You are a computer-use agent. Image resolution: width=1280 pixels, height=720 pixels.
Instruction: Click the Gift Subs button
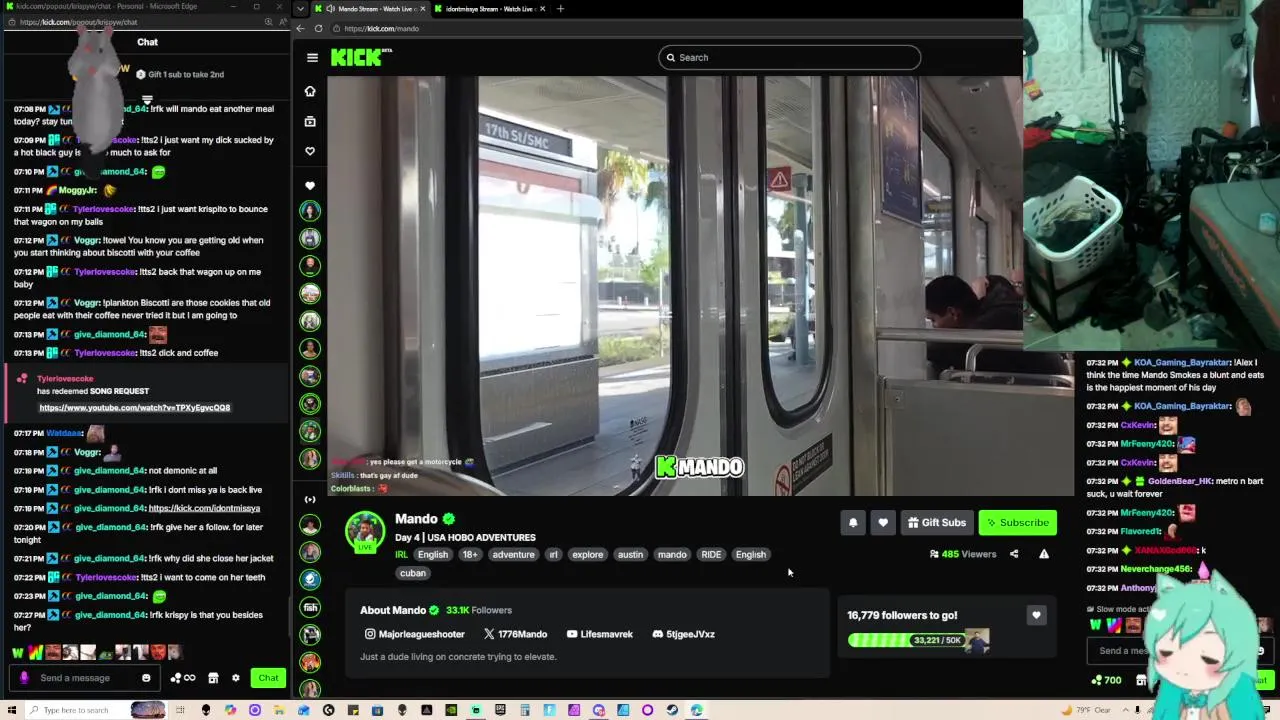(936, 522)
